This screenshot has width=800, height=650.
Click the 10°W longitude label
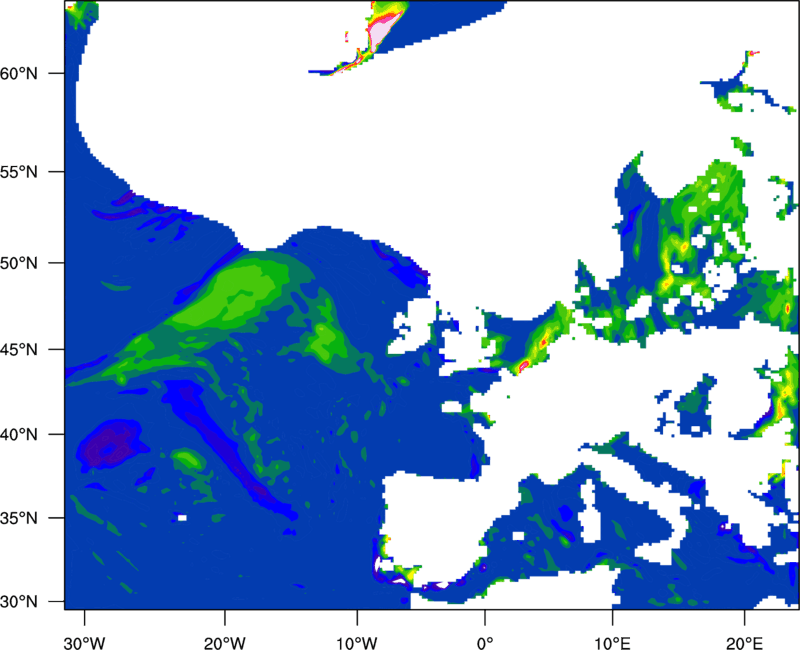point(357,643)
